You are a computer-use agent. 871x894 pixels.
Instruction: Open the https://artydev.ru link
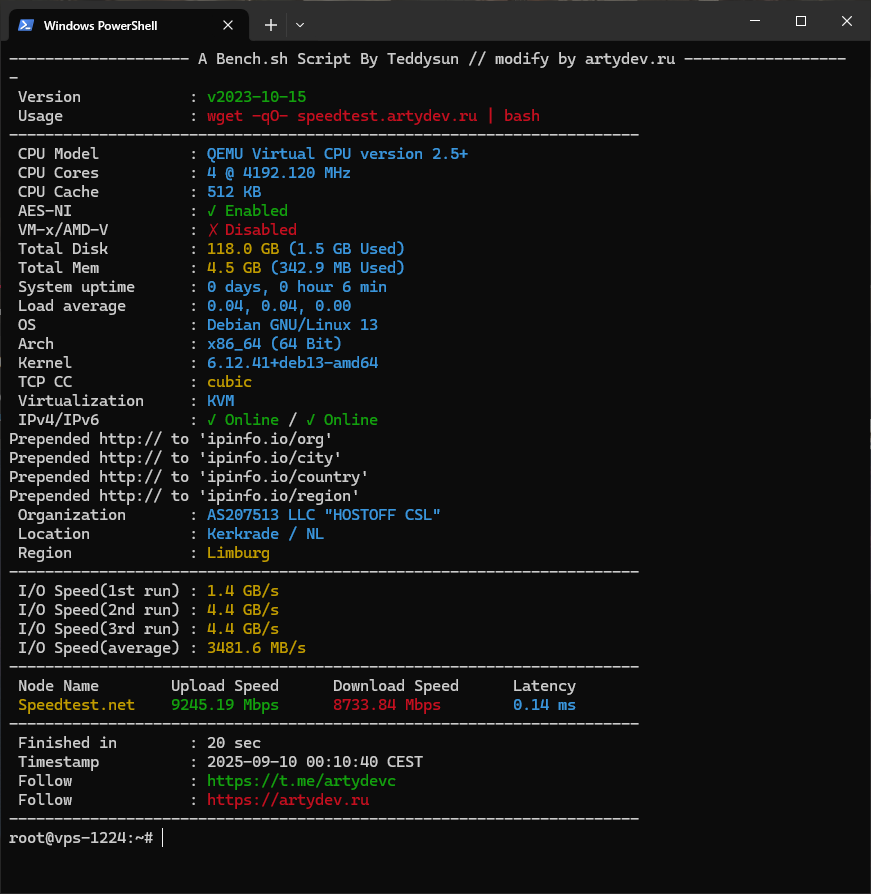coord(288,800)
